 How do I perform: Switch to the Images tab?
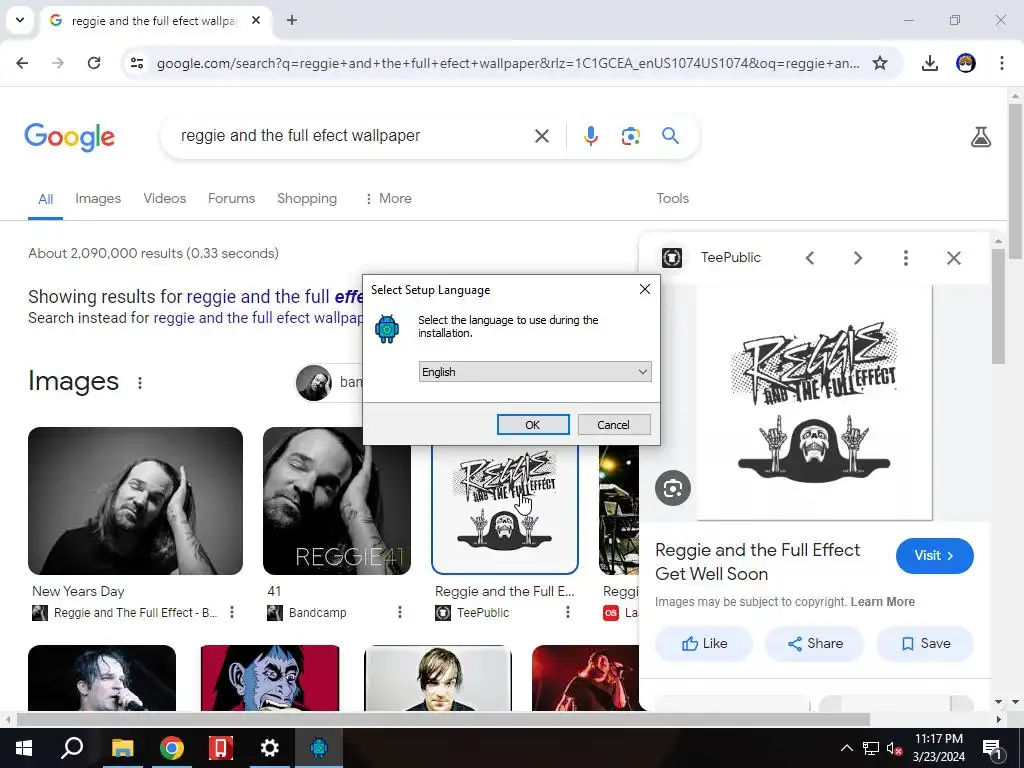tap(98, 199)
